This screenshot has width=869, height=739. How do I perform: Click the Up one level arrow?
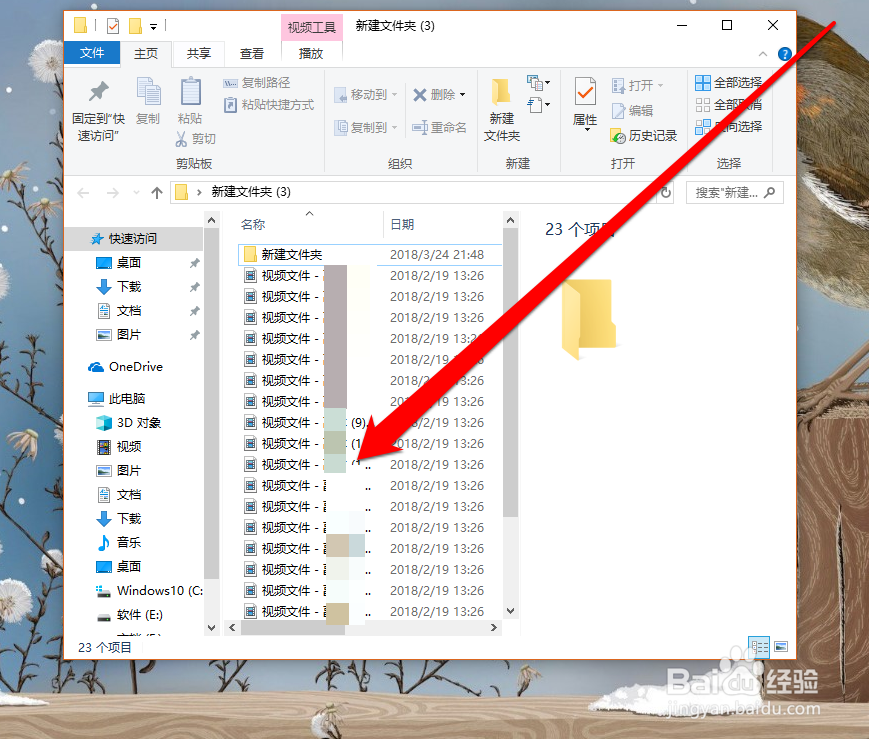pyautogui.click(x=157, y=193)
